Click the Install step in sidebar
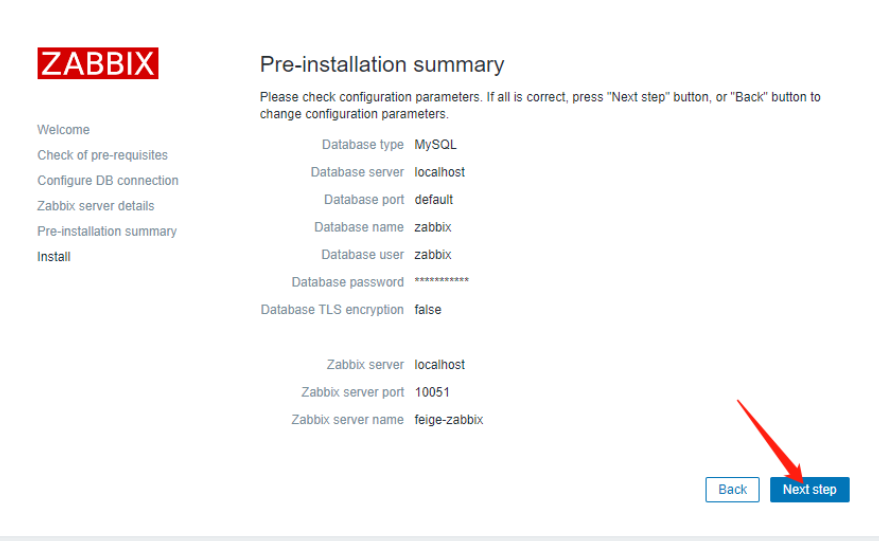This screenshot has height=541, width=879. (x=54, y=257)
